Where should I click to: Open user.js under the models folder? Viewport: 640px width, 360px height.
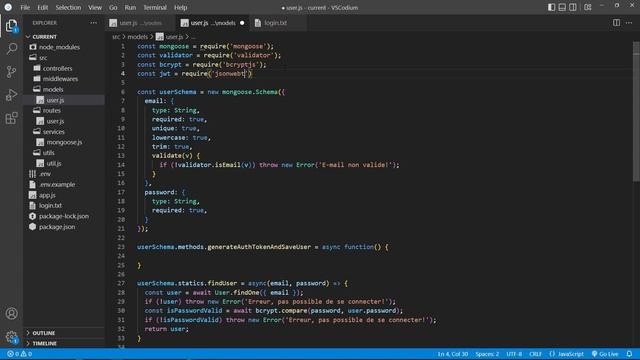click(x=64, y=100)
